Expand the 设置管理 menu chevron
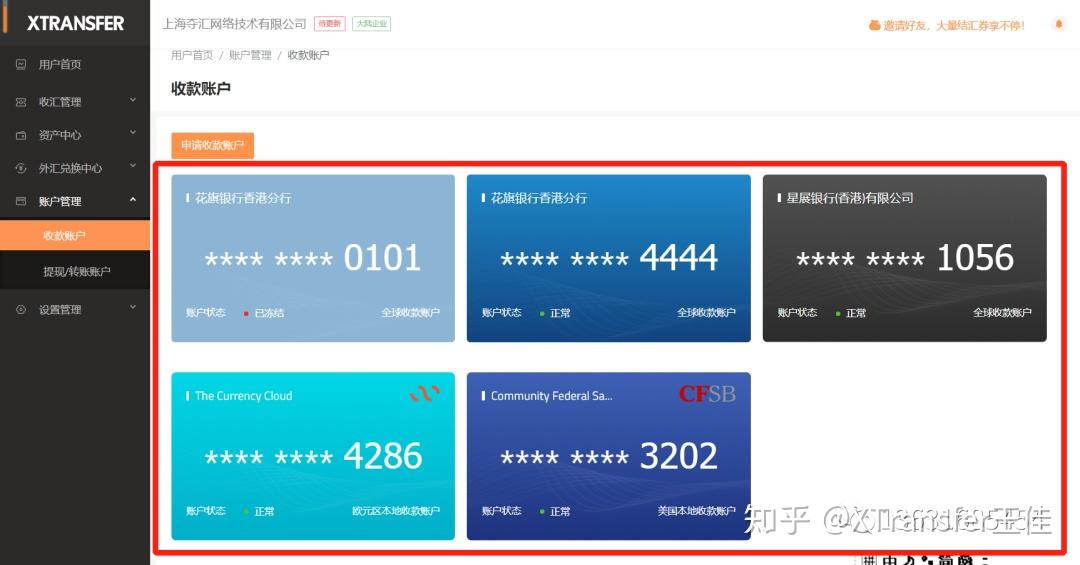1080x565 pixels. coord(133,308)
